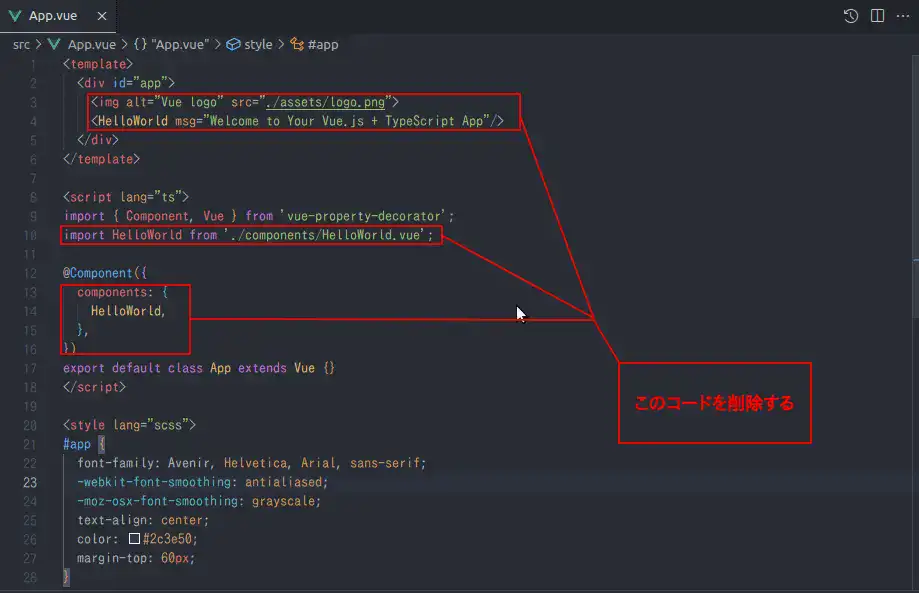Open the More Actions ellipsis menu
Screen dimensions: 919x593
(903, 15)
